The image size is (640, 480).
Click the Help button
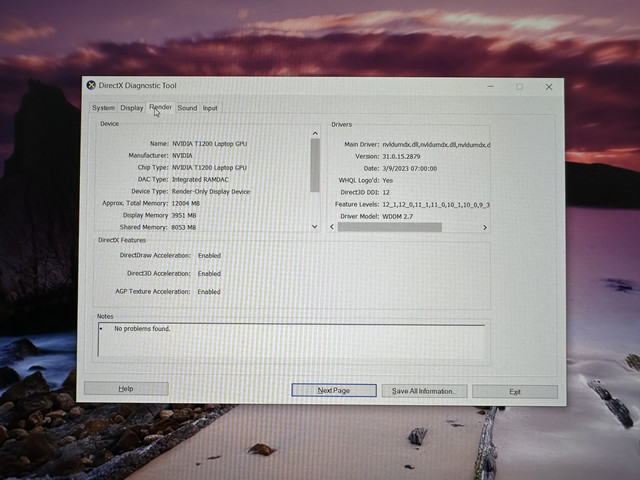pos(126,389)
